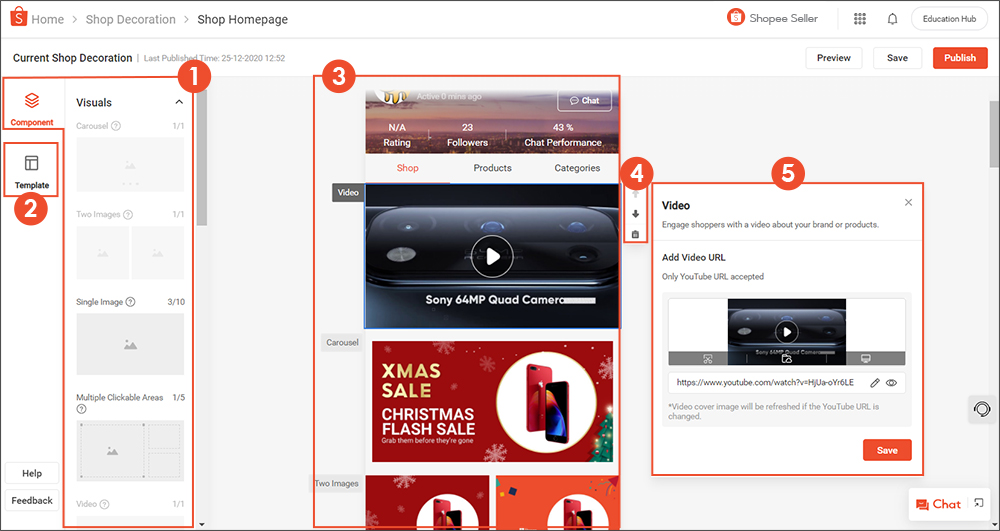This screenshot has height=531, width=1000.
Task: Click the Two Images label tag
Action: [337, 483]
